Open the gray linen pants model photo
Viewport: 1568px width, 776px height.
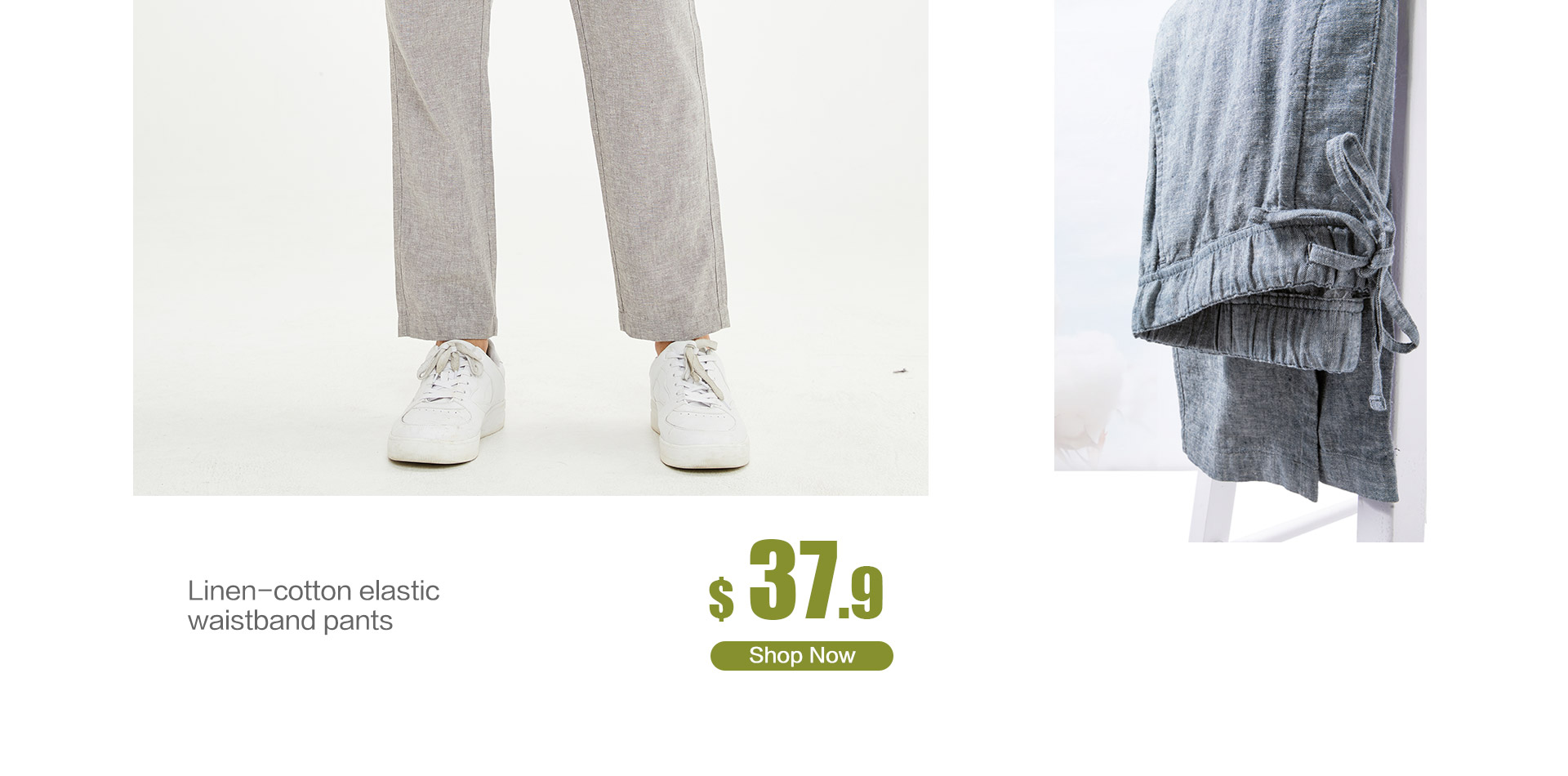[x=530, y=248]
